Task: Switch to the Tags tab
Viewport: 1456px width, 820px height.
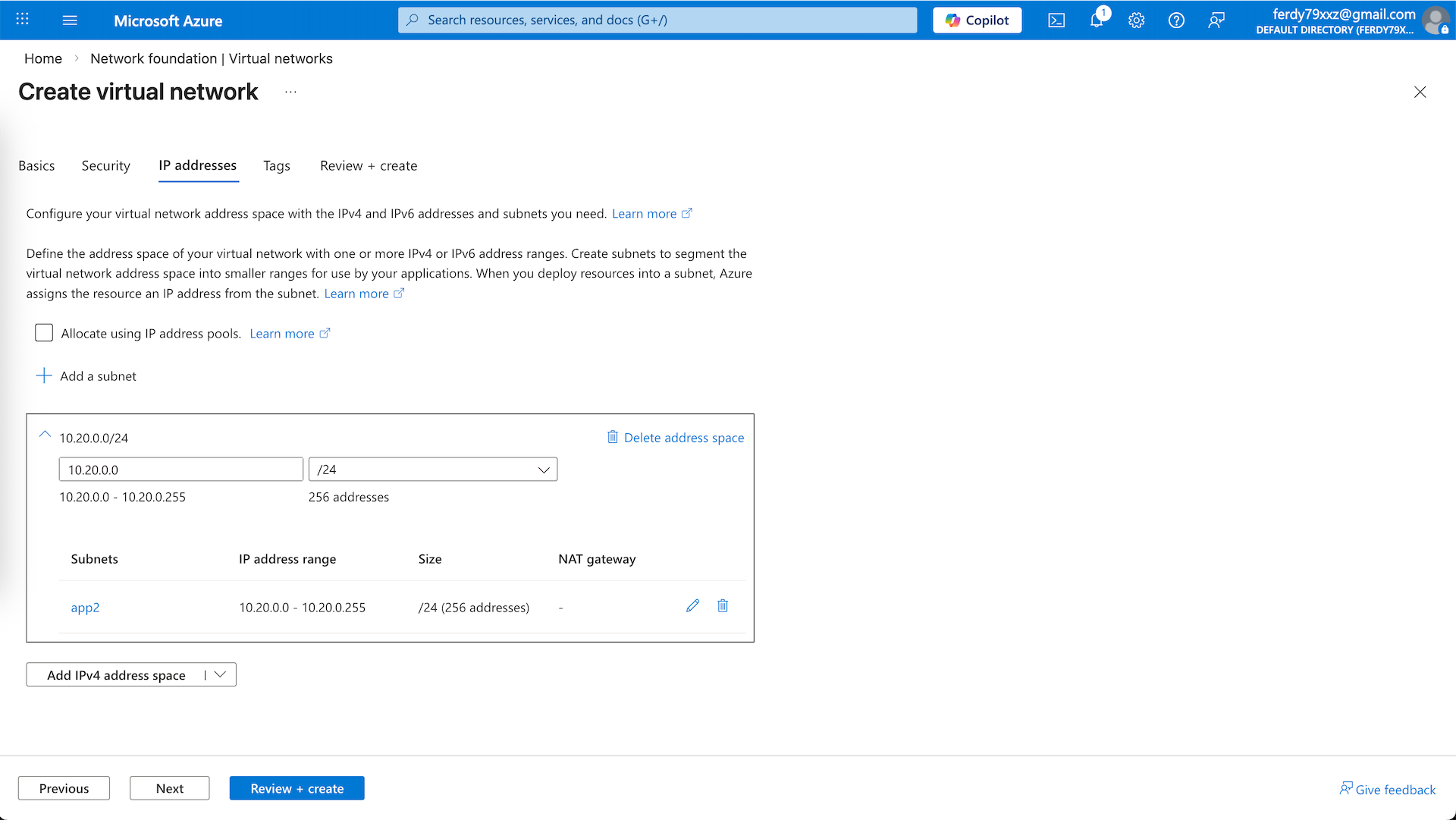Action: (x=276, y=165)
